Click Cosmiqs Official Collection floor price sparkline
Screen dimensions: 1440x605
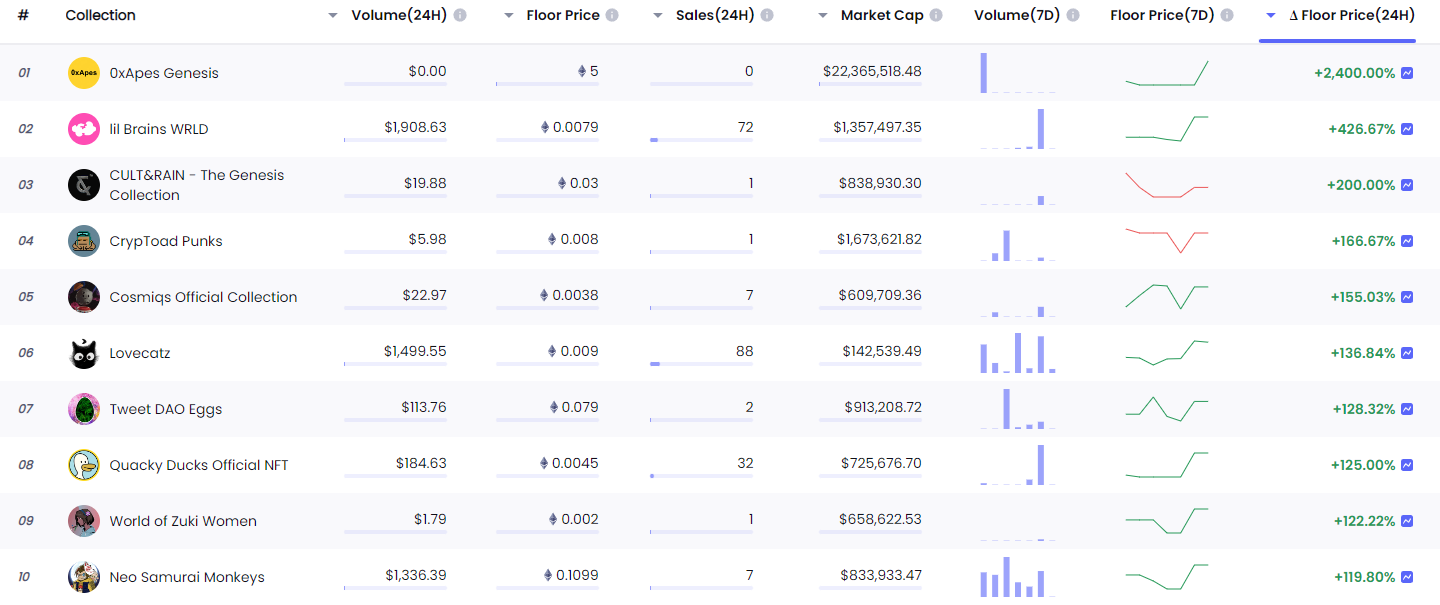tap(1166, 297)
